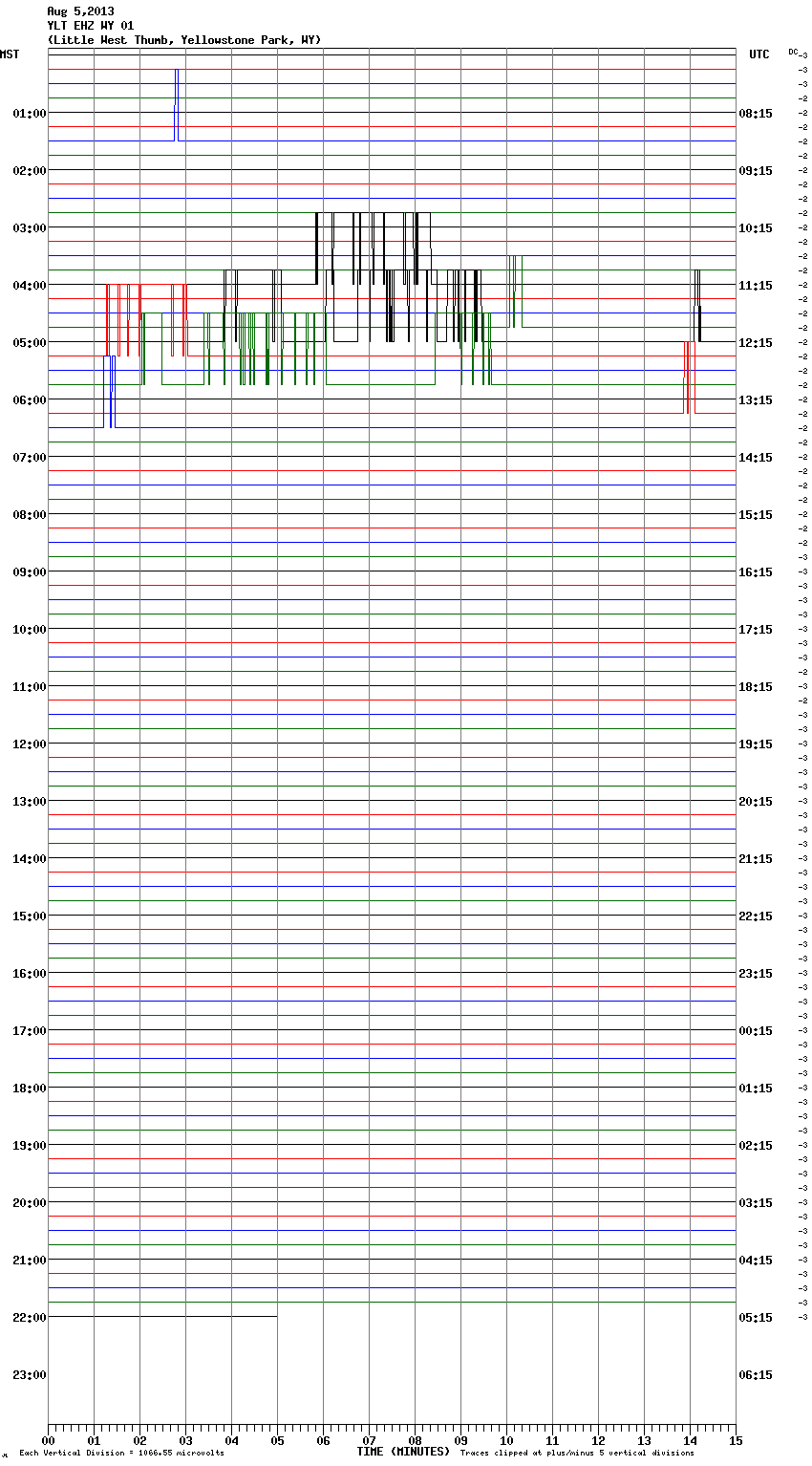
Task: Click the UTC row label '08:15'
Action: click(x=756, y=113)
